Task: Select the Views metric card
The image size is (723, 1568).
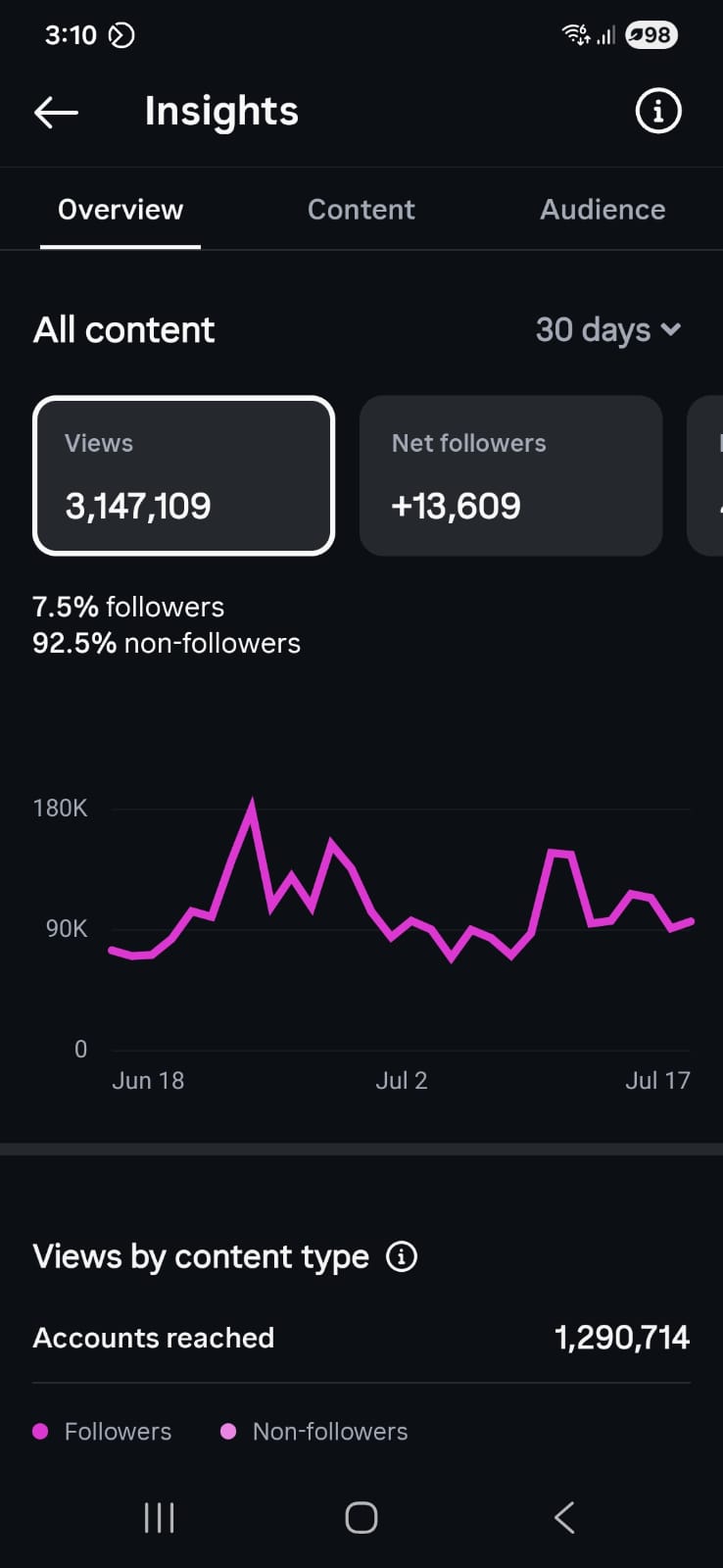Action: [184, 475]
